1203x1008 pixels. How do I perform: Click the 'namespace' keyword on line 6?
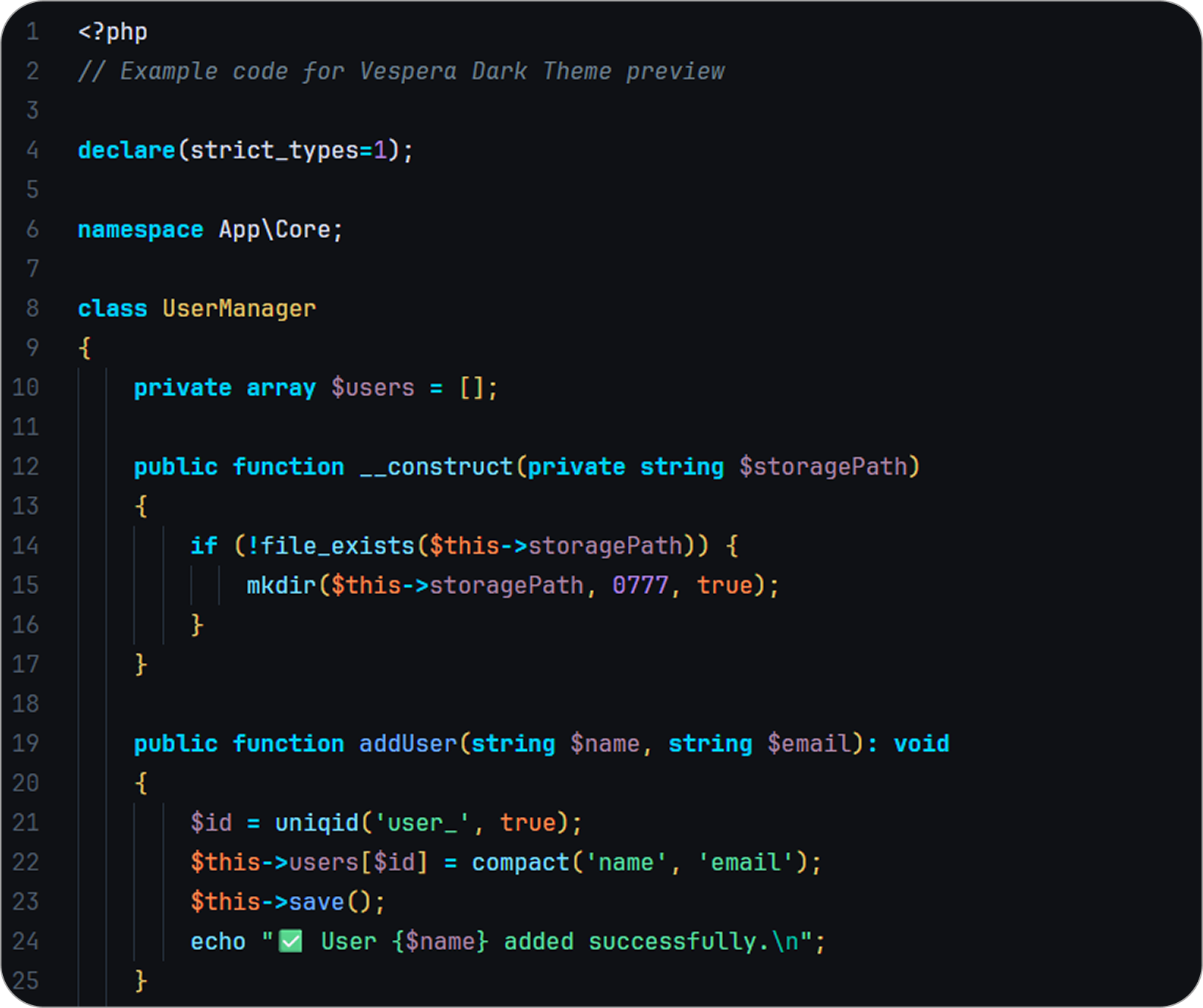(x=141, y=230)
